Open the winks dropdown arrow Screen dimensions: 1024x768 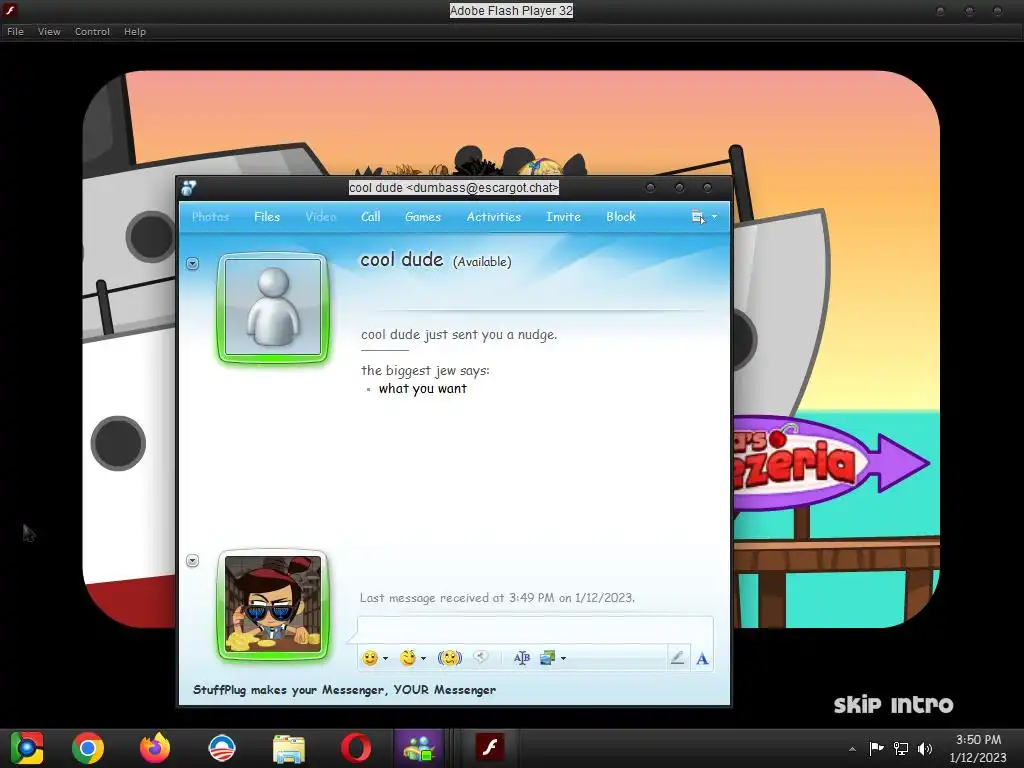[423, 658]
